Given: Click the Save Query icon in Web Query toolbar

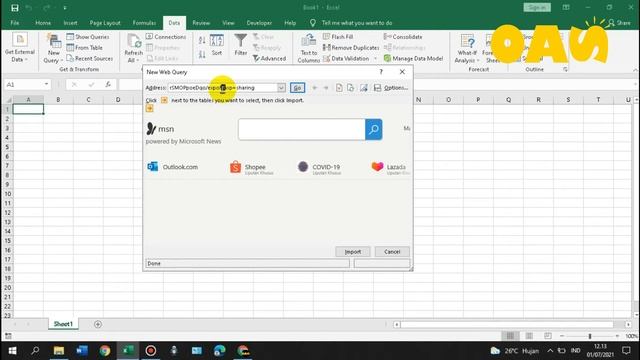Looking at the screenshot, I should point(377,88).
